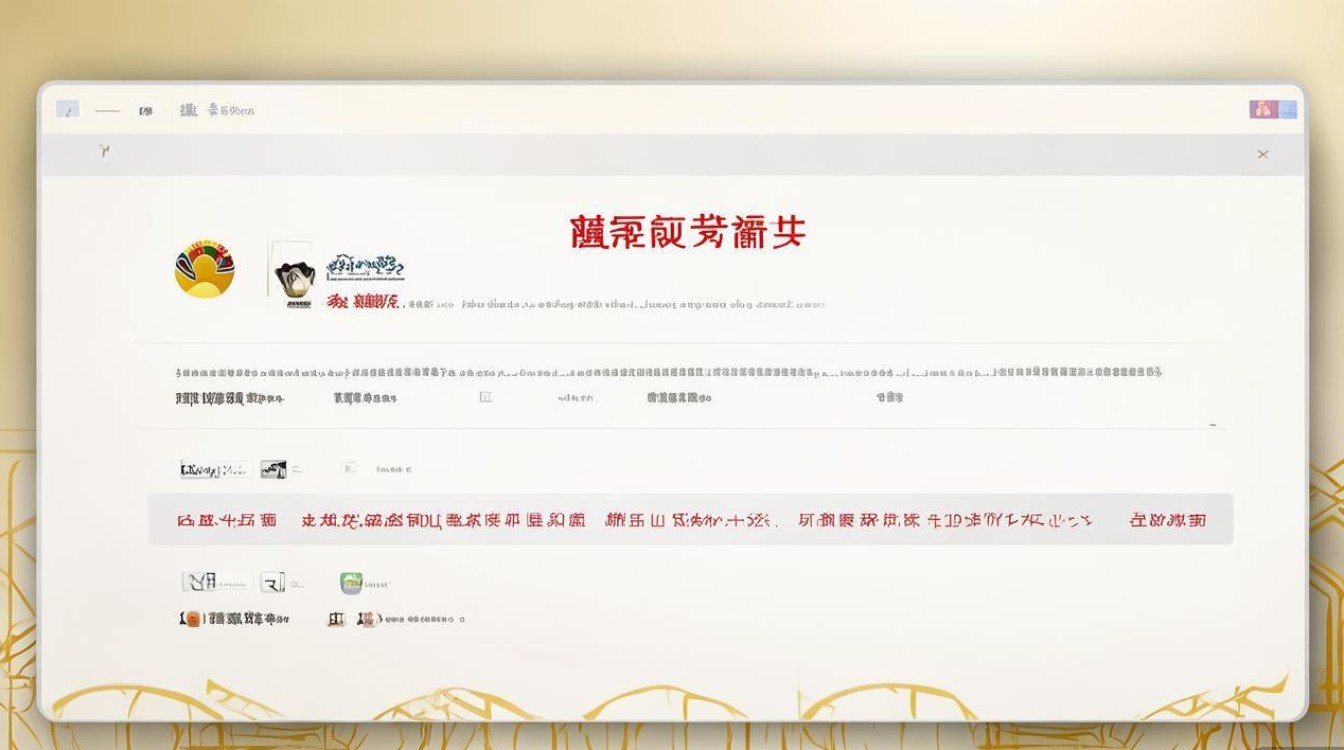Click the pink and blue icon in the title bar

click(x=1263, y=109)
